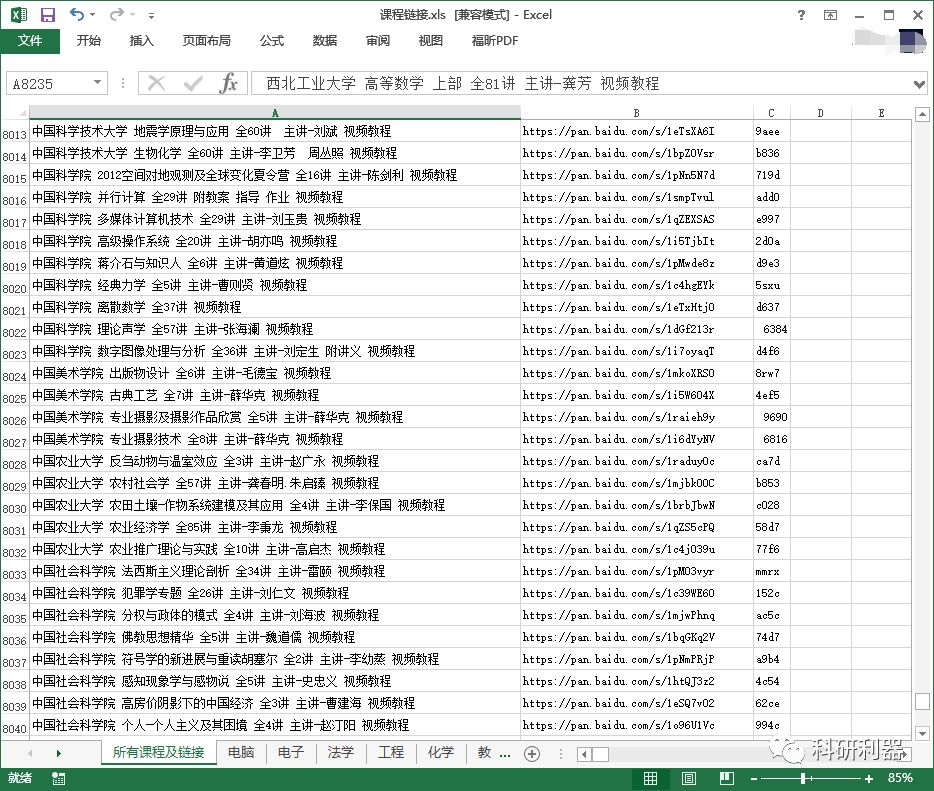Click next sheet navigation arrow
This screenshot has height=791, width=934.
coord(58,753)
